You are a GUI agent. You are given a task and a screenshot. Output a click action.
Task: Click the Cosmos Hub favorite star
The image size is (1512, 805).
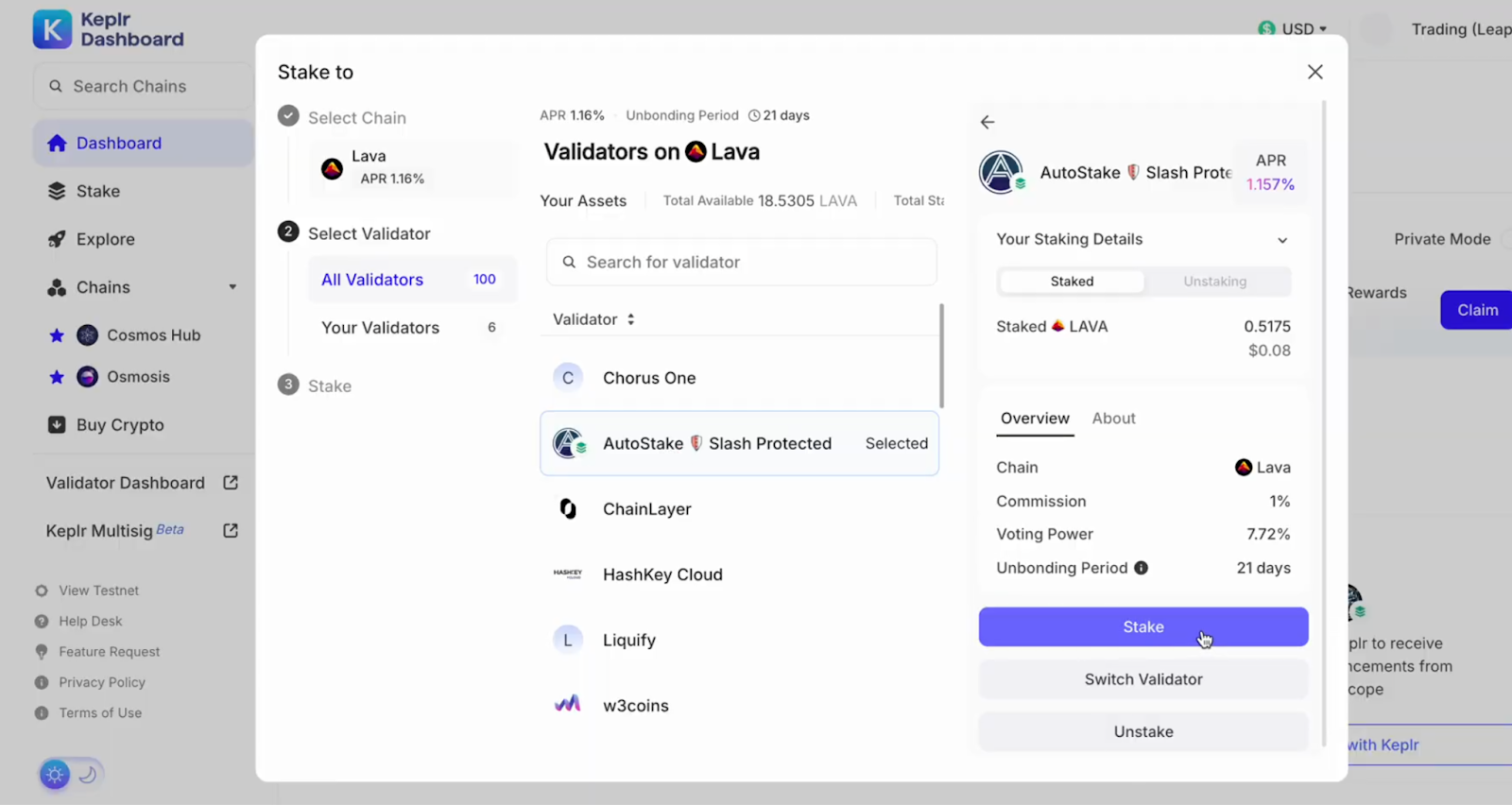coord(57,335)
